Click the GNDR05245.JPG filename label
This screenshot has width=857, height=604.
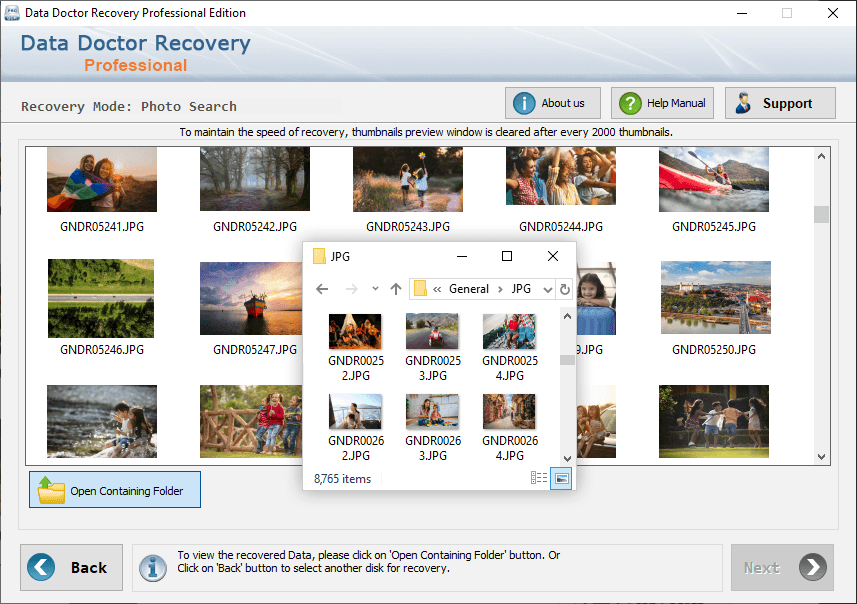click(x=714, y=226)
